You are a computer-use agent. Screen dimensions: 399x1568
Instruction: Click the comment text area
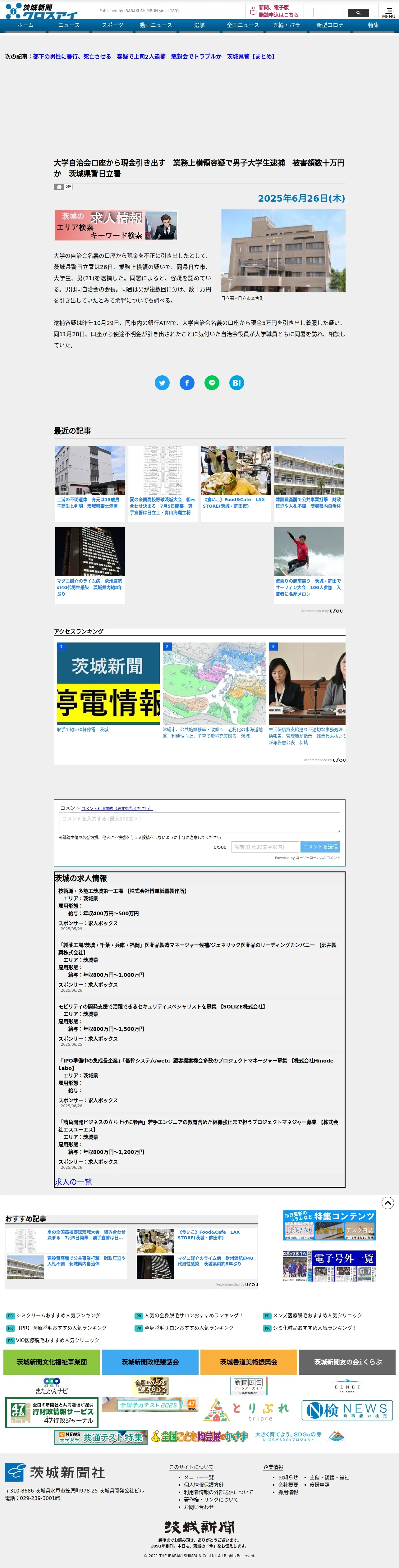point(199,823)
